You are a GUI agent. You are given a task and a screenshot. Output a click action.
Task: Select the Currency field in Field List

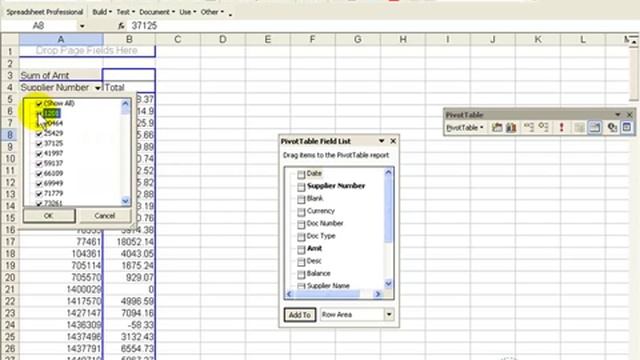pyautogui.click(x=320, y=211)
